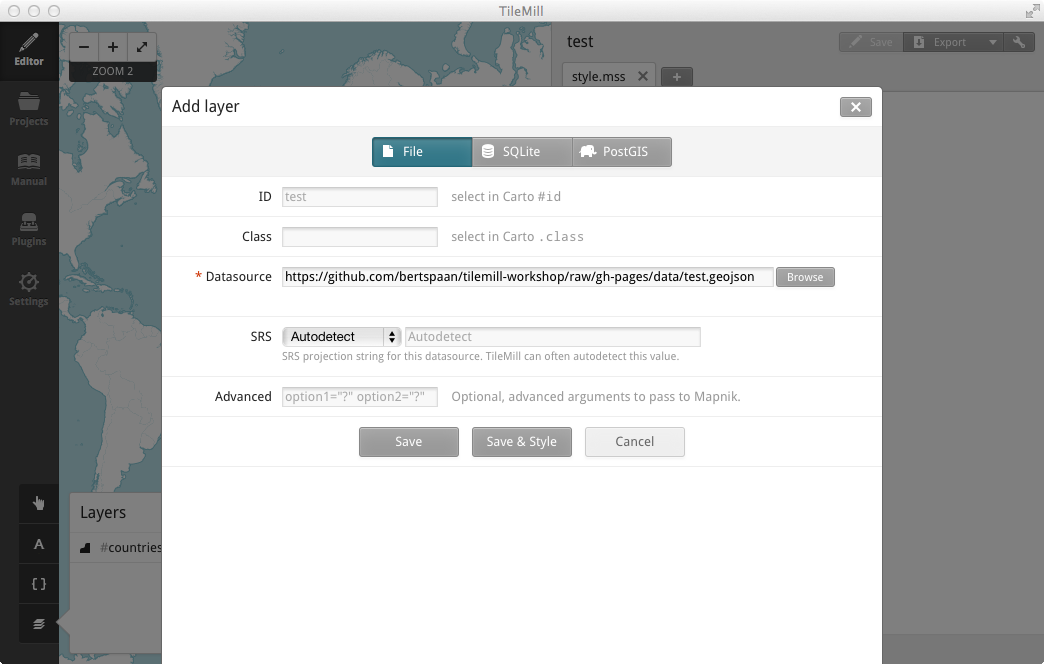Open the Editor sidebar section
This screenshot has height=664, width=1044.
(29, 49)
